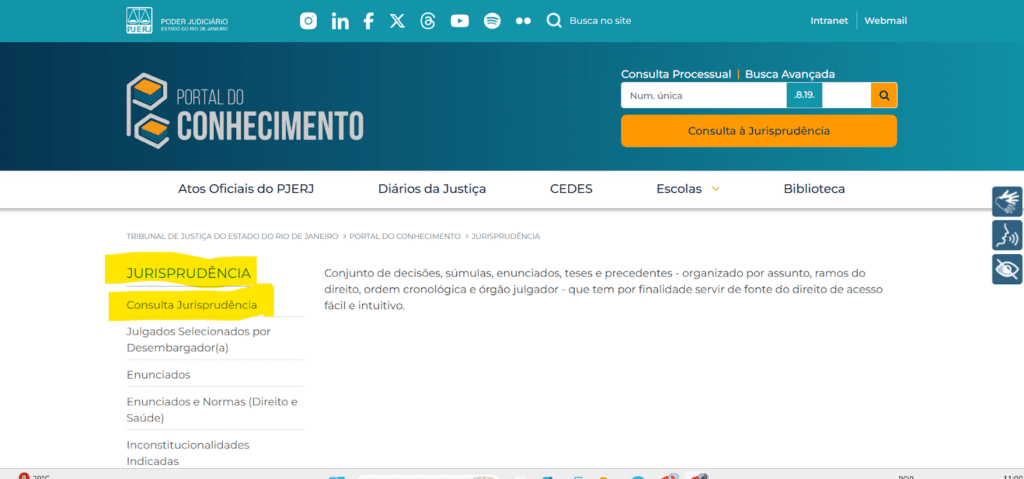Image resolution: width=1024 pixels, height=479 pixels.
Task: Open the PJERJ Instagram icon
Action: [x=309, y=21]
